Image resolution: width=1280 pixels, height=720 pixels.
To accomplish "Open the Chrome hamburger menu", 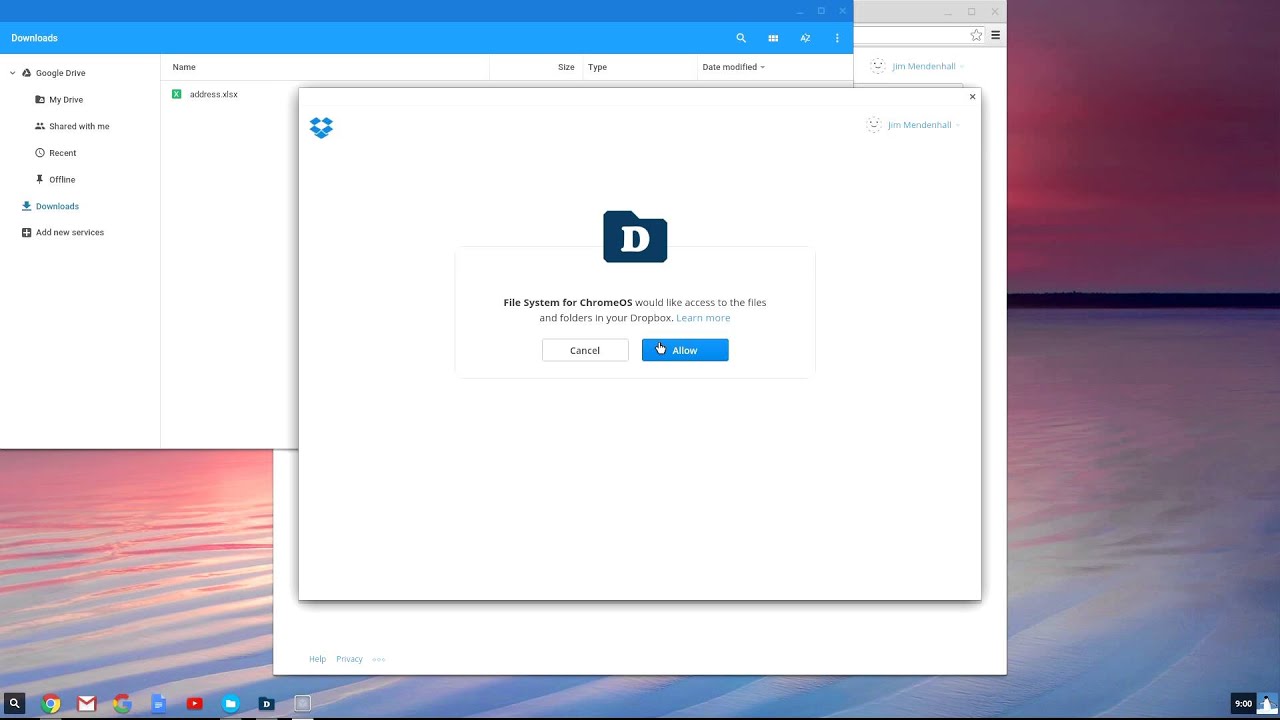I will click(x=995, y=35).
